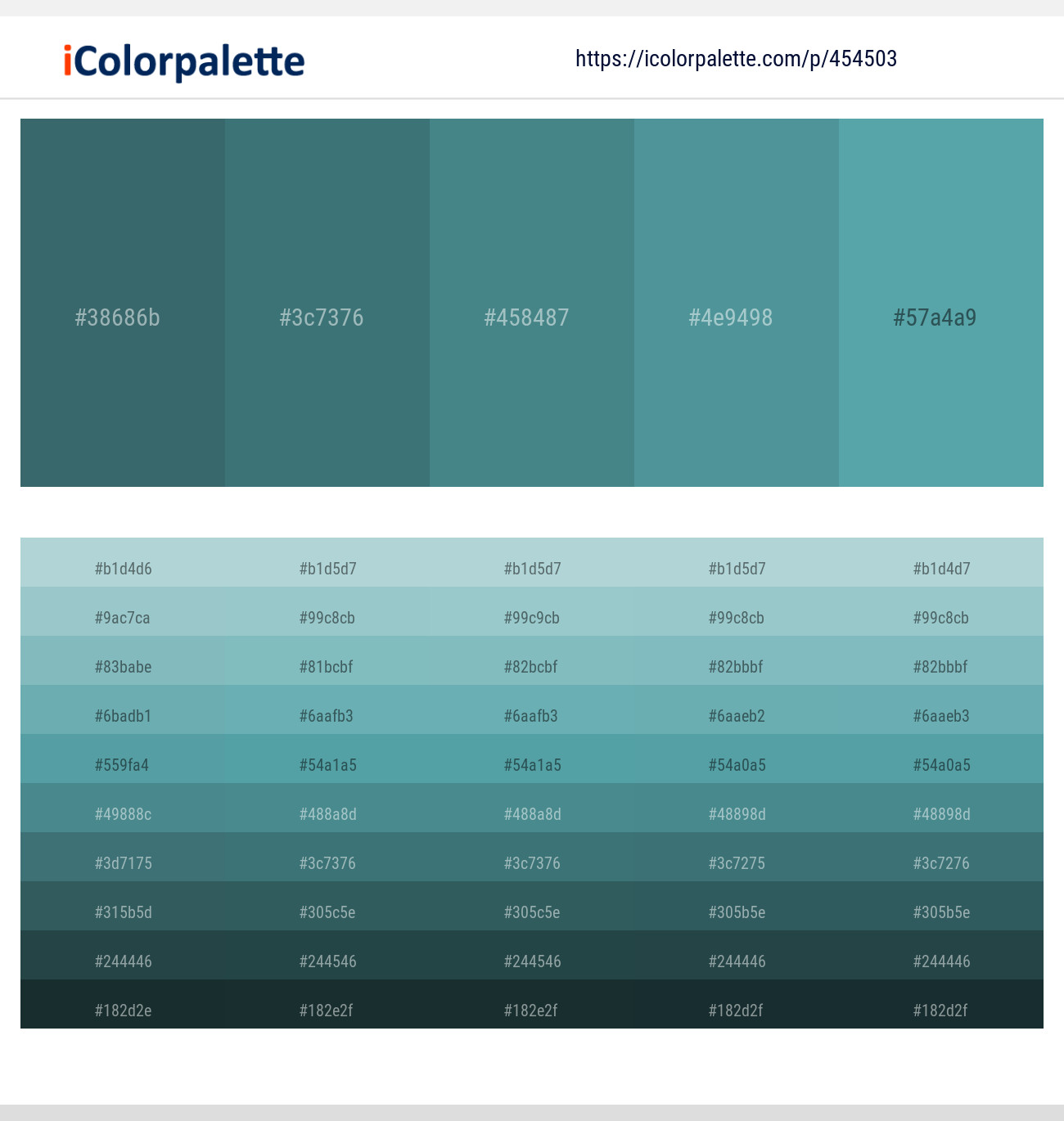Pick the #49888c shade cell
This screenshot has height=1121, width=1064.
pos(123,808)
